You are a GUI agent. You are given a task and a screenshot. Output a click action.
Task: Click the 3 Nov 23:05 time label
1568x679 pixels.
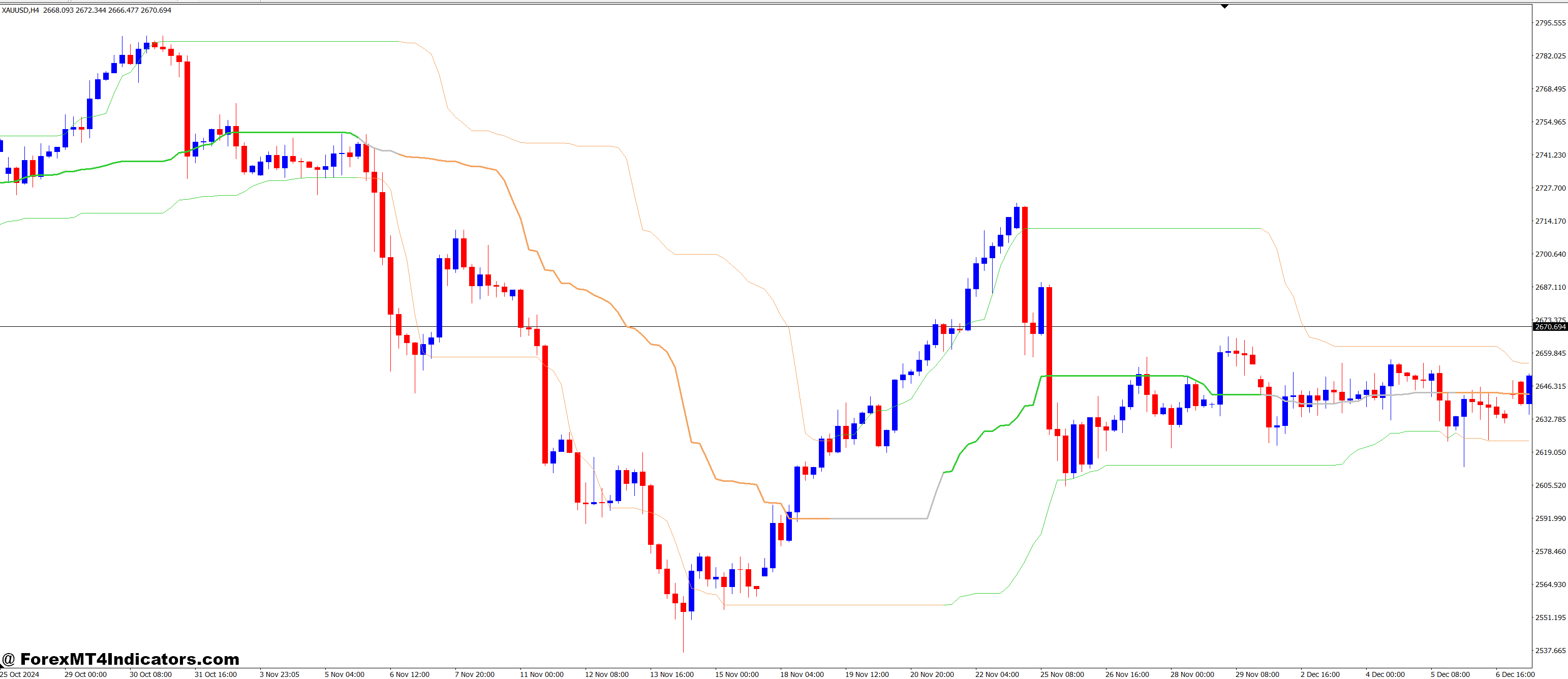(x=280, y=674)
